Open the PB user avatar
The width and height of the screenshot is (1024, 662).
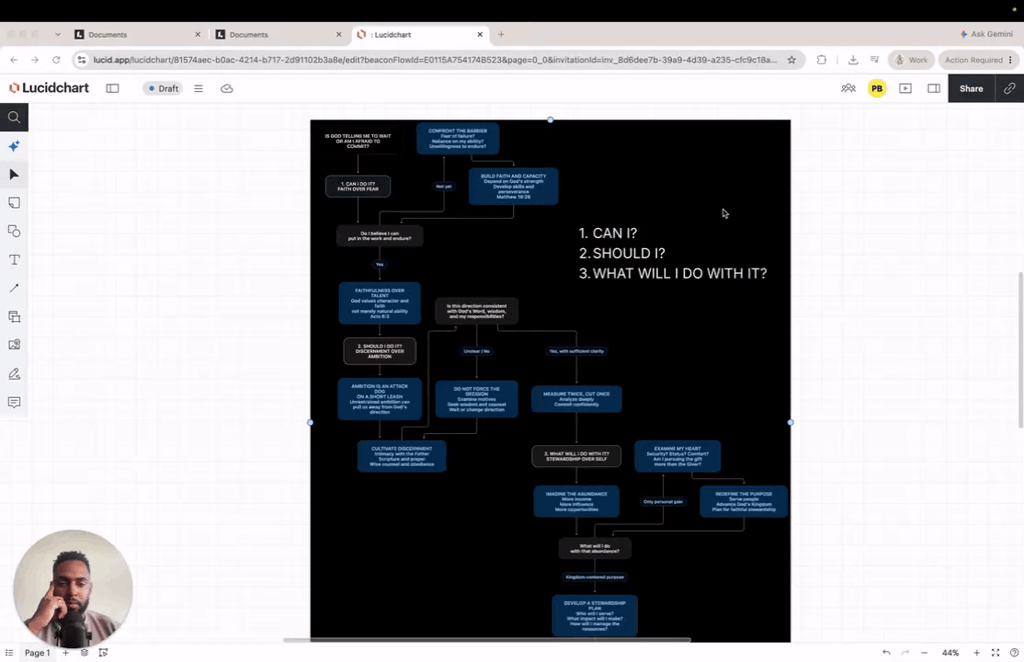click(876, 88)
